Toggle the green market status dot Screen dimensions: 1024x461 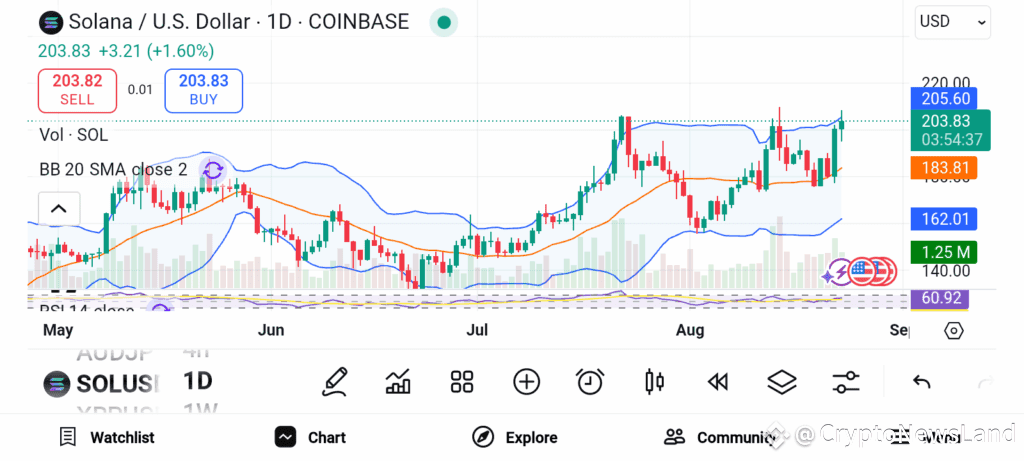(443, 23)
